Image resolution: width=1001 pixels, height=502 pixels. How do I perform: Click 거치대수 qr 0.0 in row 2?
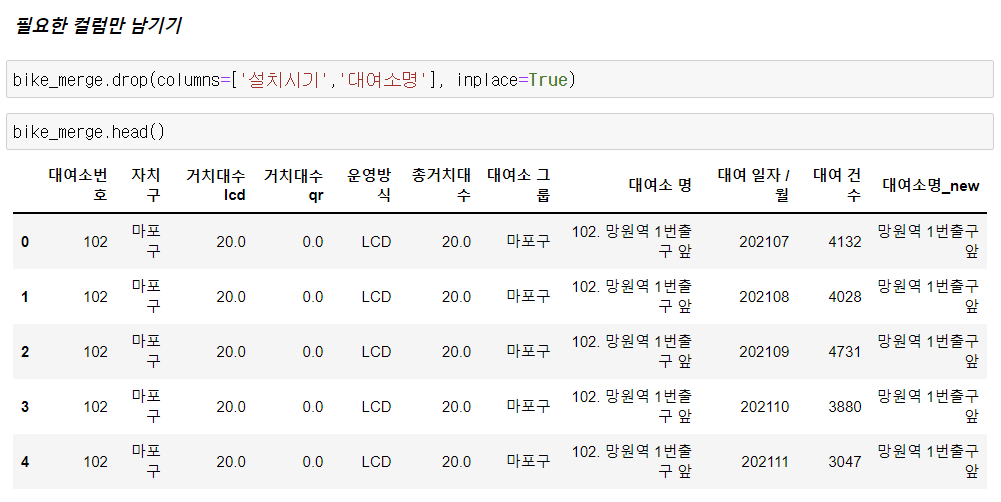click(x=313, y=351)
